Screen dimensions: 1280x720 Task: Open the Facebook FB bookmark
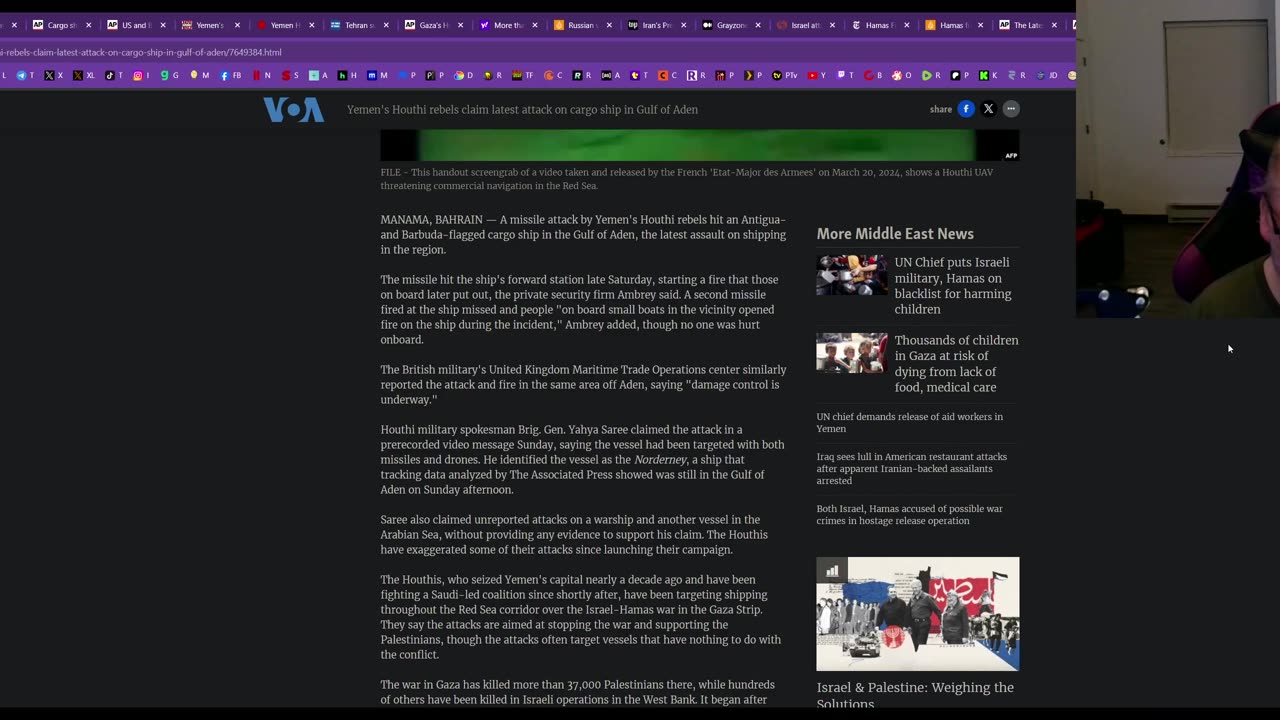point(230,75)
